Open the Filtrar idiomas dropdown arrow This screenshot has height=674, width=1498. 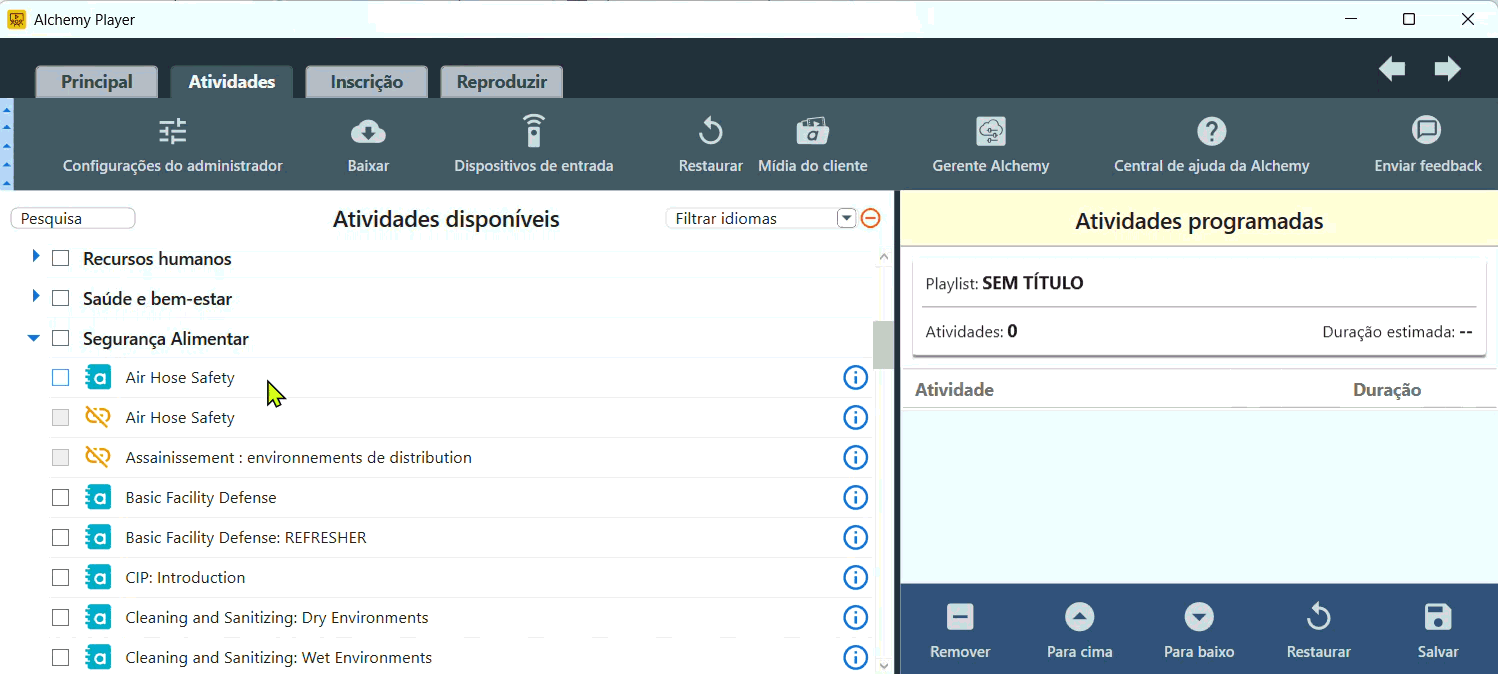click(847, 218)
